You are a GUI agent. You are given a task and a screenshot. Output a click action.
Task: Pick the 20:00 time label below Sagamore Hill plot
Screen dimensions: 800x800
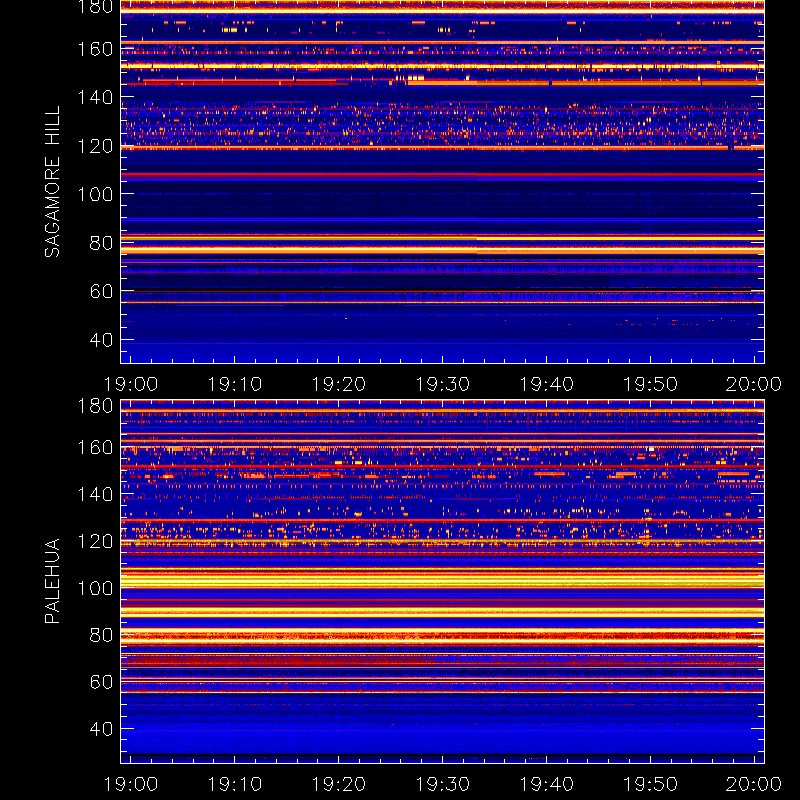click(x=754, y=384)
